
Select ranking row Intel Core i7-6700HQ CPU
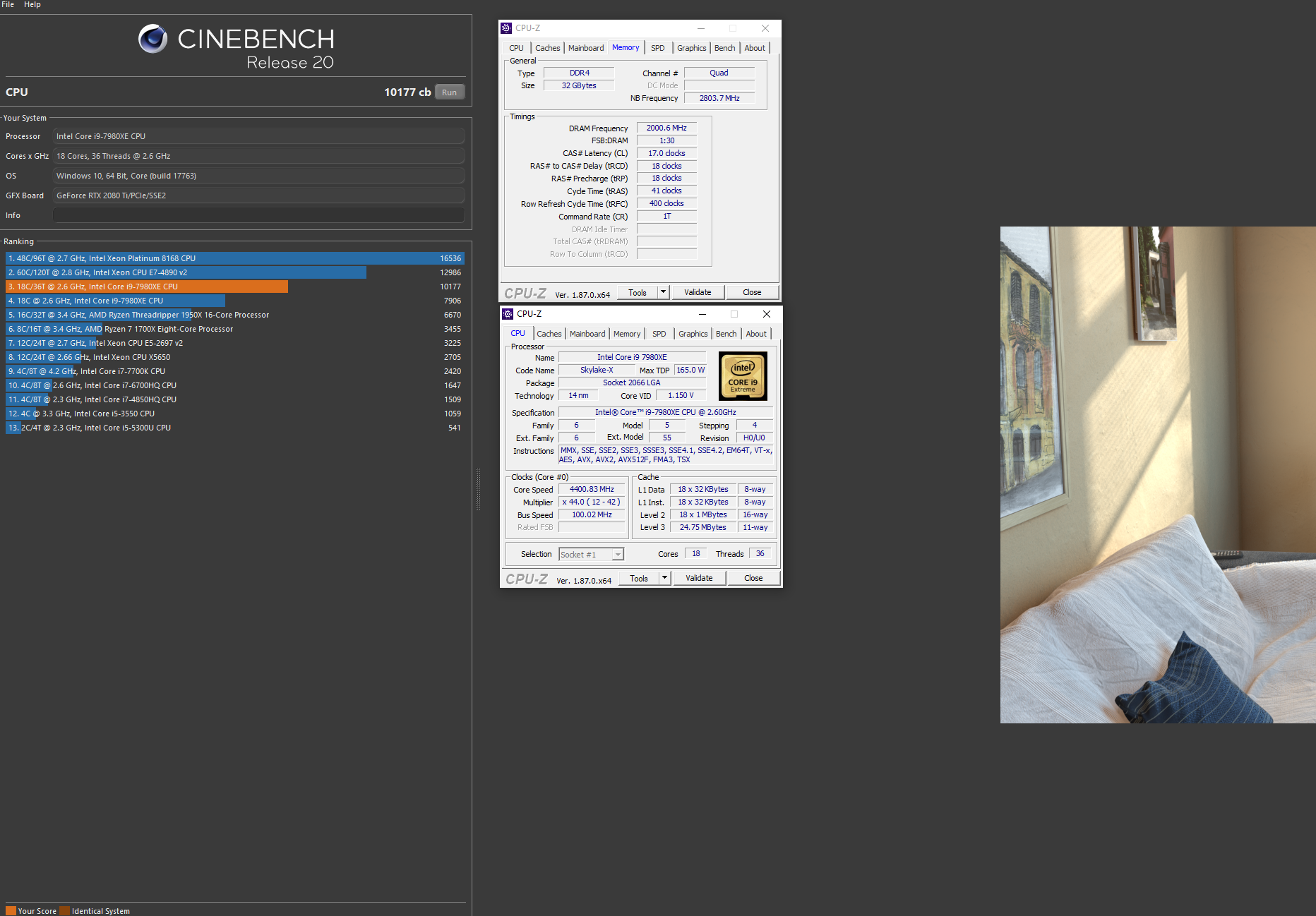[x=234, y=385]
